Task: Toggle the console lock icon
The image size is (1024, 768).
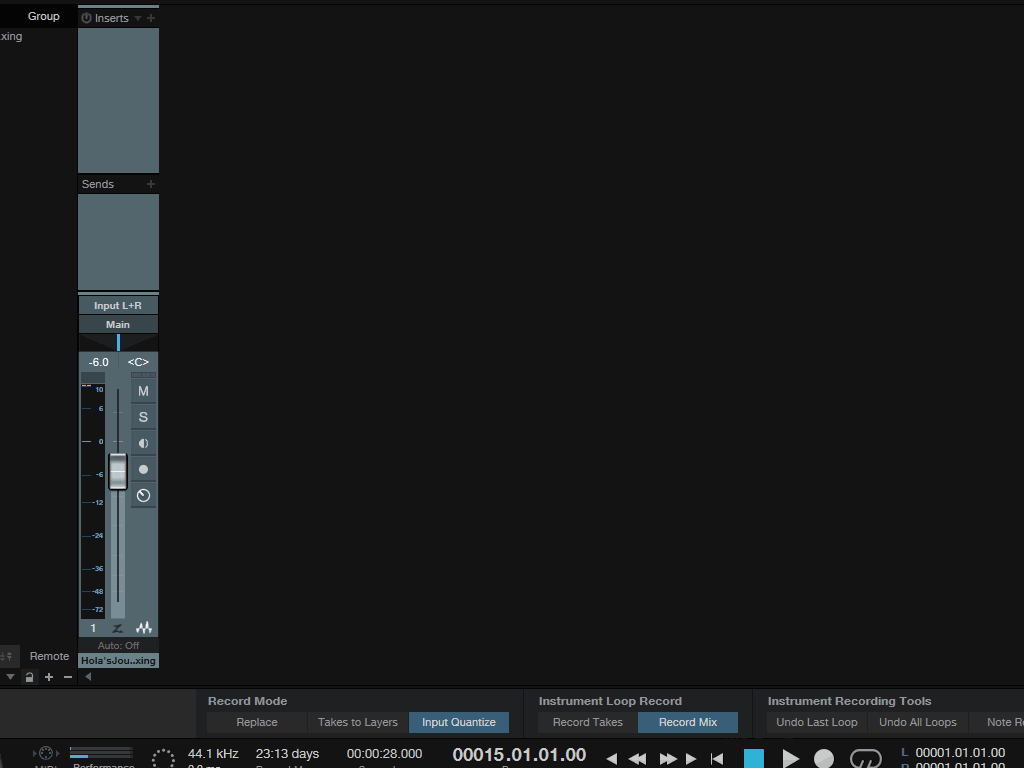Action: pos(29,677)
